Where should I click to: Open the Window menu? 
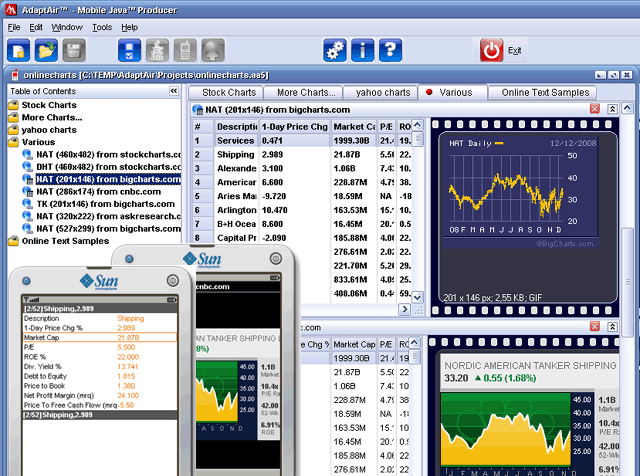point(67,27)
